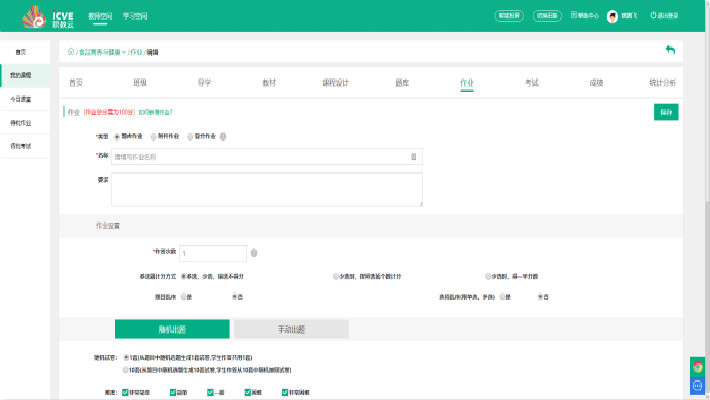Switch to the 考试 tab

tap(532, 83)
